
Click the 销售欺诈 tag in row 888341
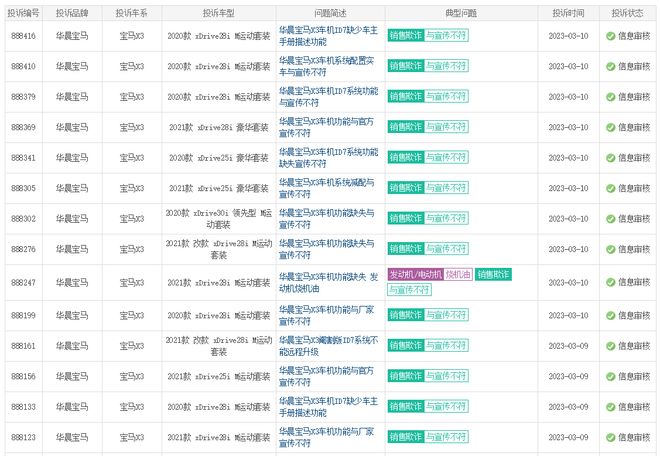tap(406, 157)
